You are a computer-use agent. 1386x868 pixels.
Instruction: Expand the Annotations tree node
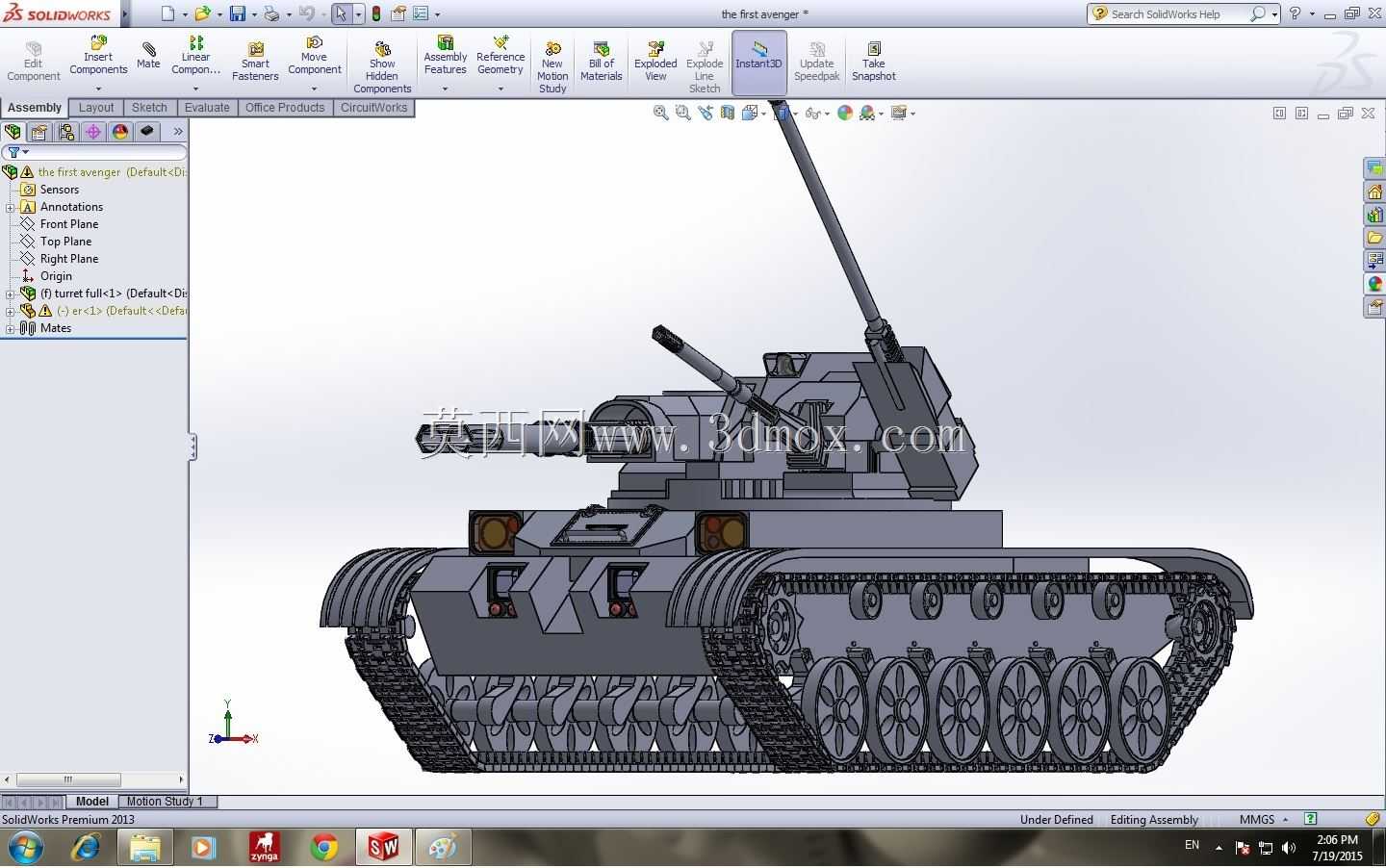(10, 207)
